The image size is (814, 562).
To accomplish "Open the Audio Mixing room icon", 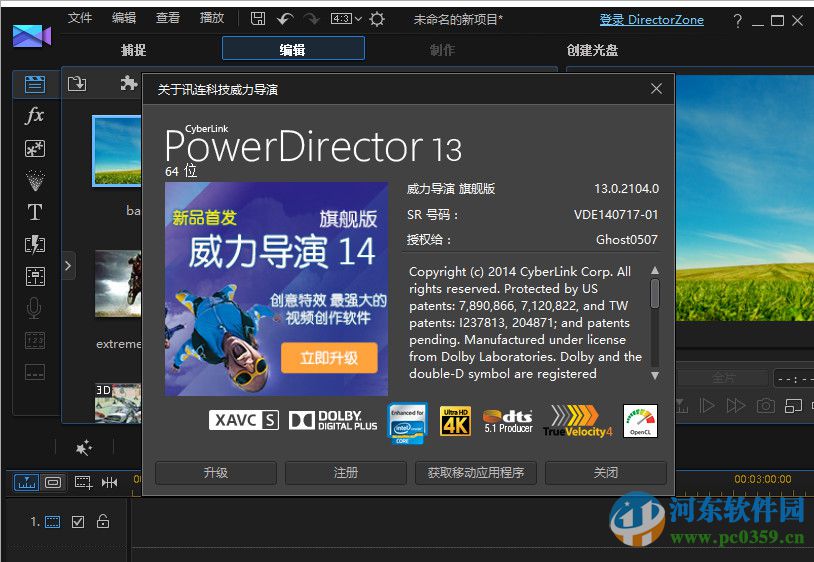I will pyautogui.click(x=35, y=276).
